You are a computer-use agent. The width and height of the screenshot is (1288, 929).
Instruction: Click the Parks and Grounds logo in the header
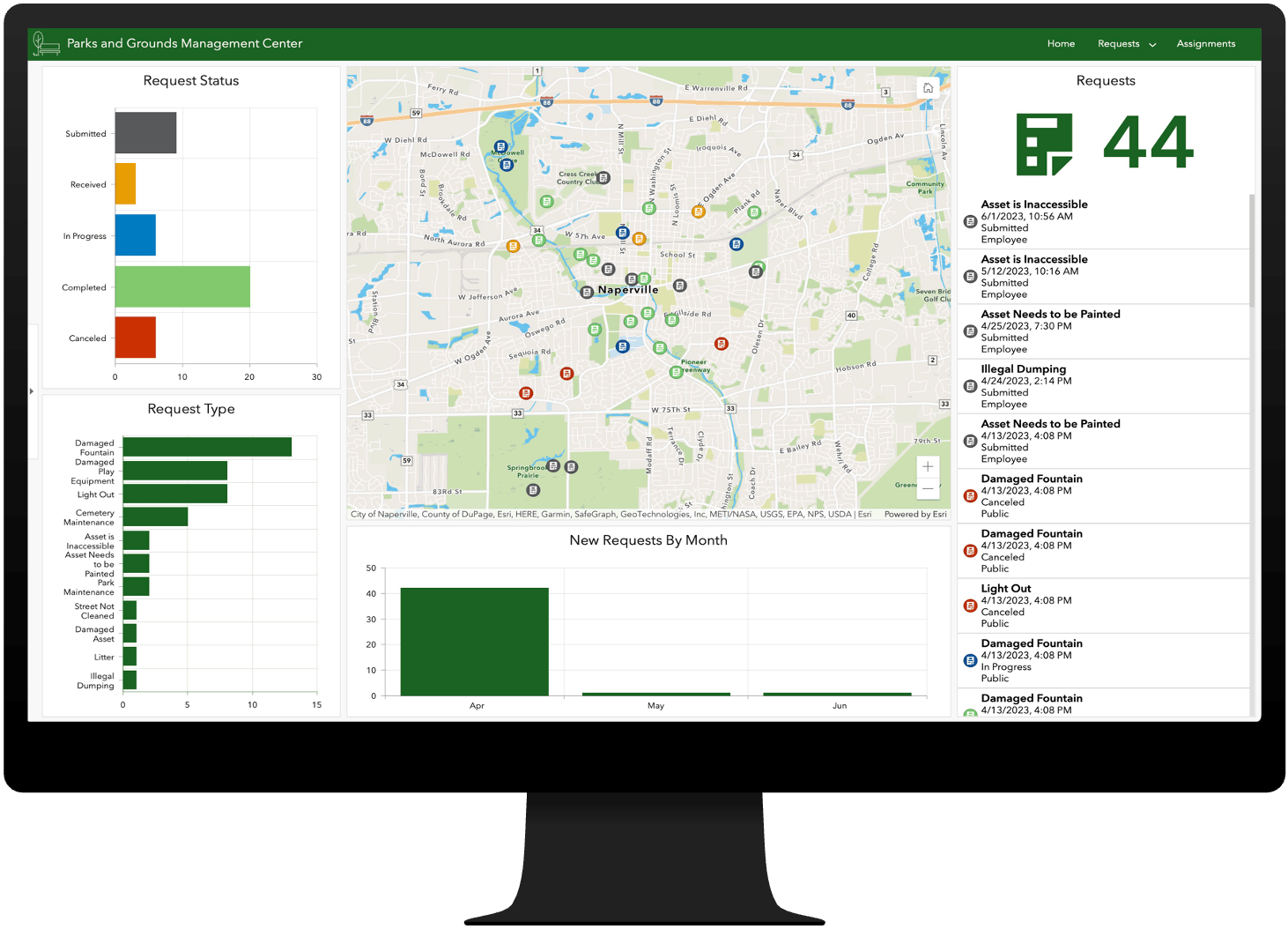(46, 43)
